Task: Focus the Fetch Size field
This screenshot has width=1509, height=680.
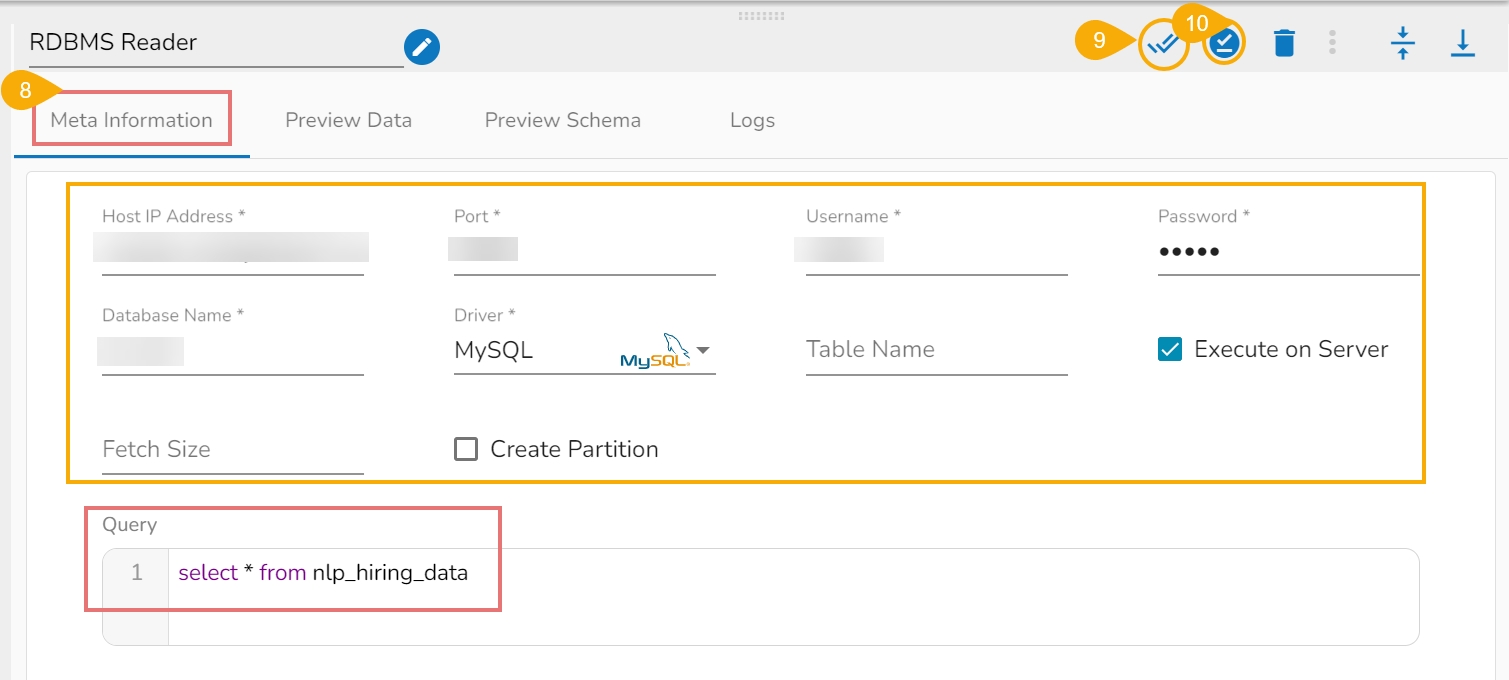Action: tap(232, 450)
